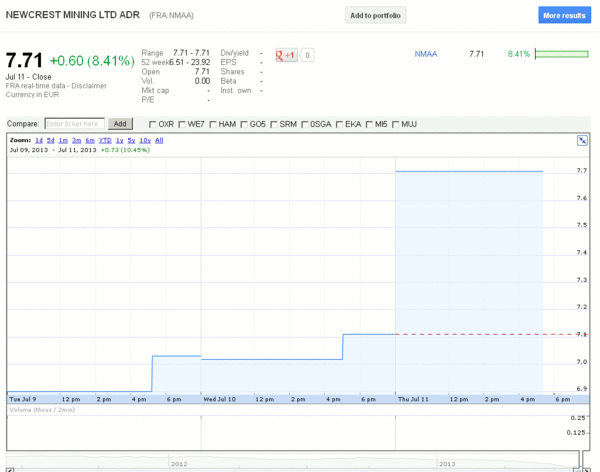The height and width of the screenshot is (472, 600).
Task: Click the green 8.41% performance bar
Action: pos(562,54)
